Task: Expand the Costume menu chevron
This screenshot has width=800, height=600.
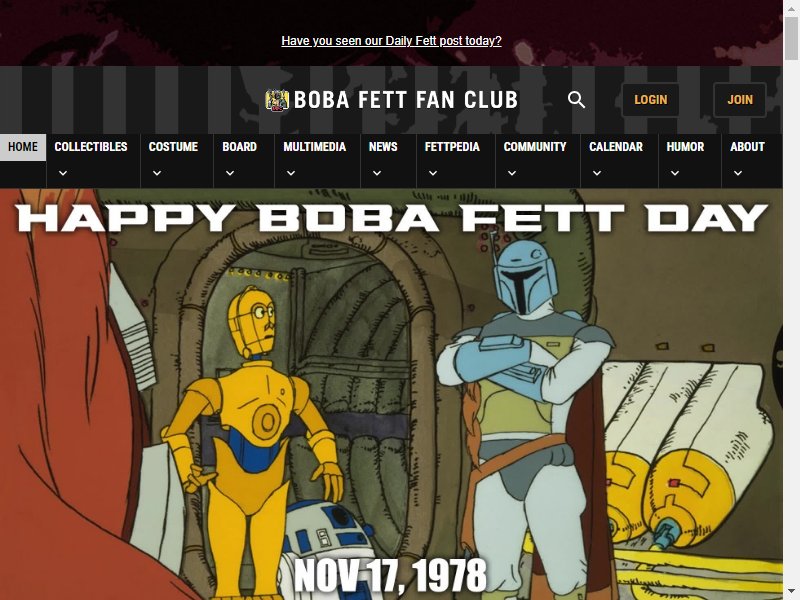Action: [157, 173]
